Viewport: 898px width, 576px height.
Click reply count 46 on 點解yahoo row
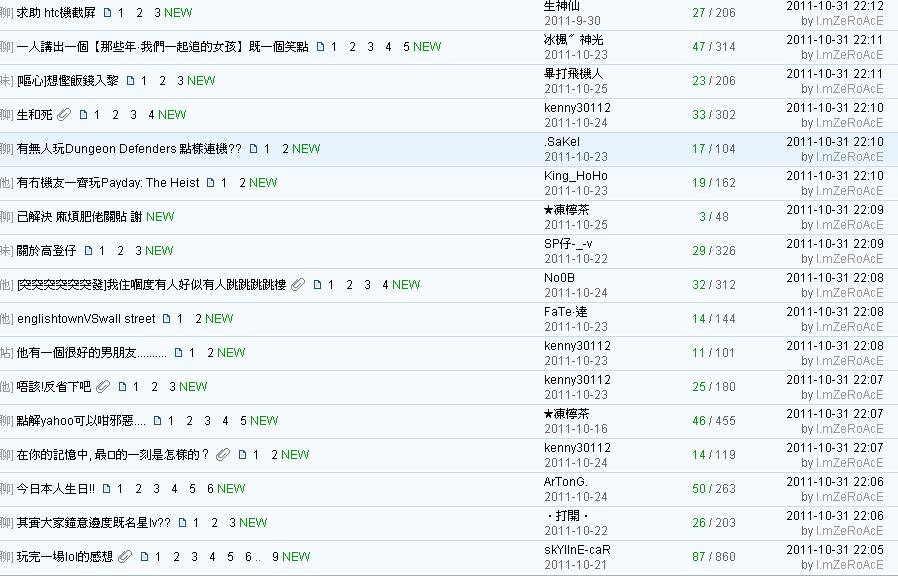click(x=699, y=421)
